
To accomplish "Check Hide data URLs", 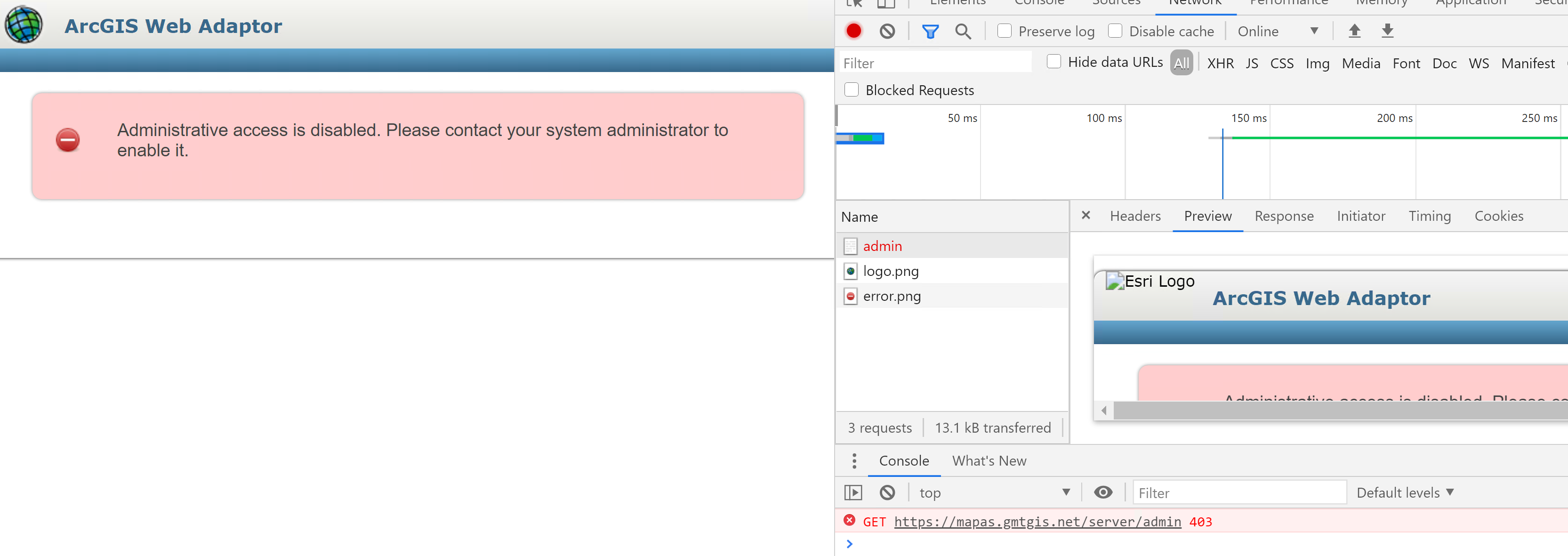I will click(1053, 62).
